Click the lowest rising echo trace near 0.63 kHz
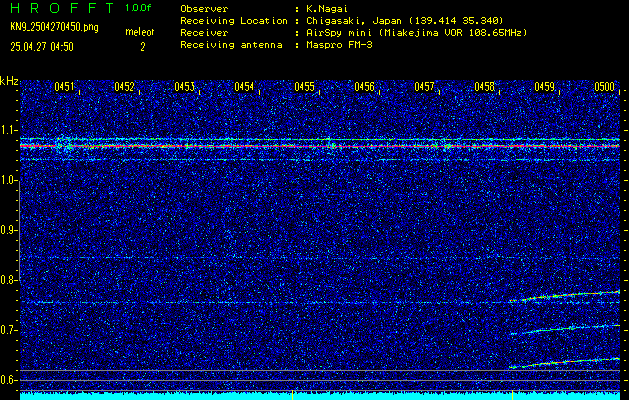The width and height of the screenshot is (629, 400). 565,362
